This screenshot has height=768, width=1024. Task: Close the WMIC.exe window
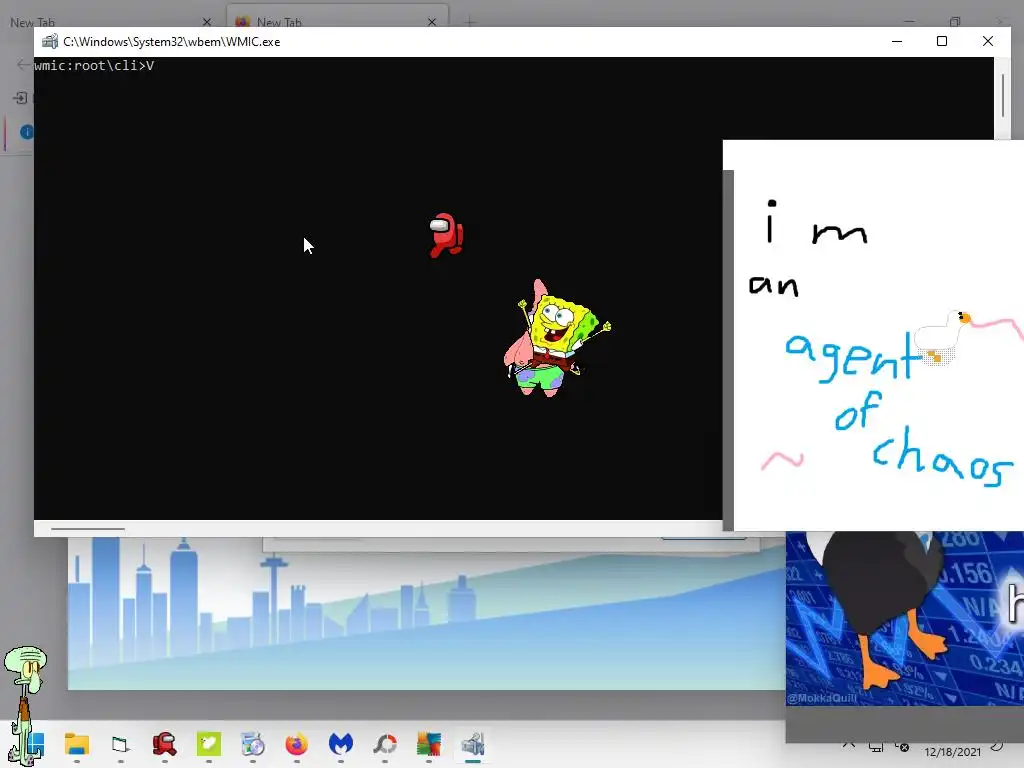pos(987,41)
